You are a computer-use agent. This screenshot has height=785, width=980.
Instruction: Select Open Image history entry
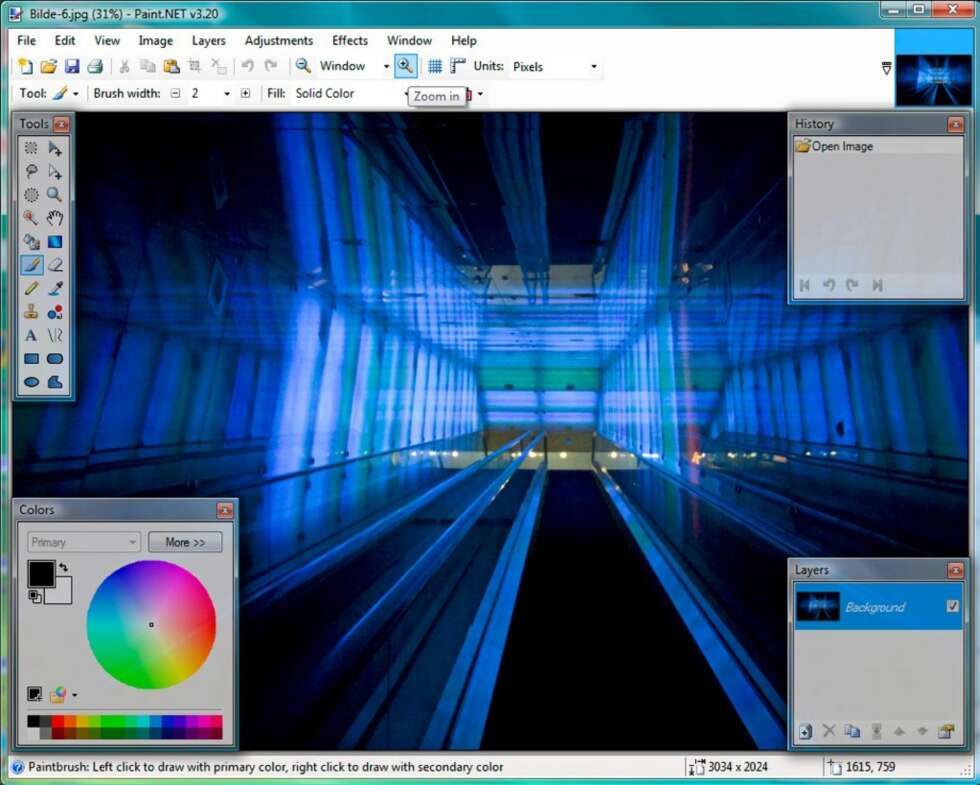[878, 146]
